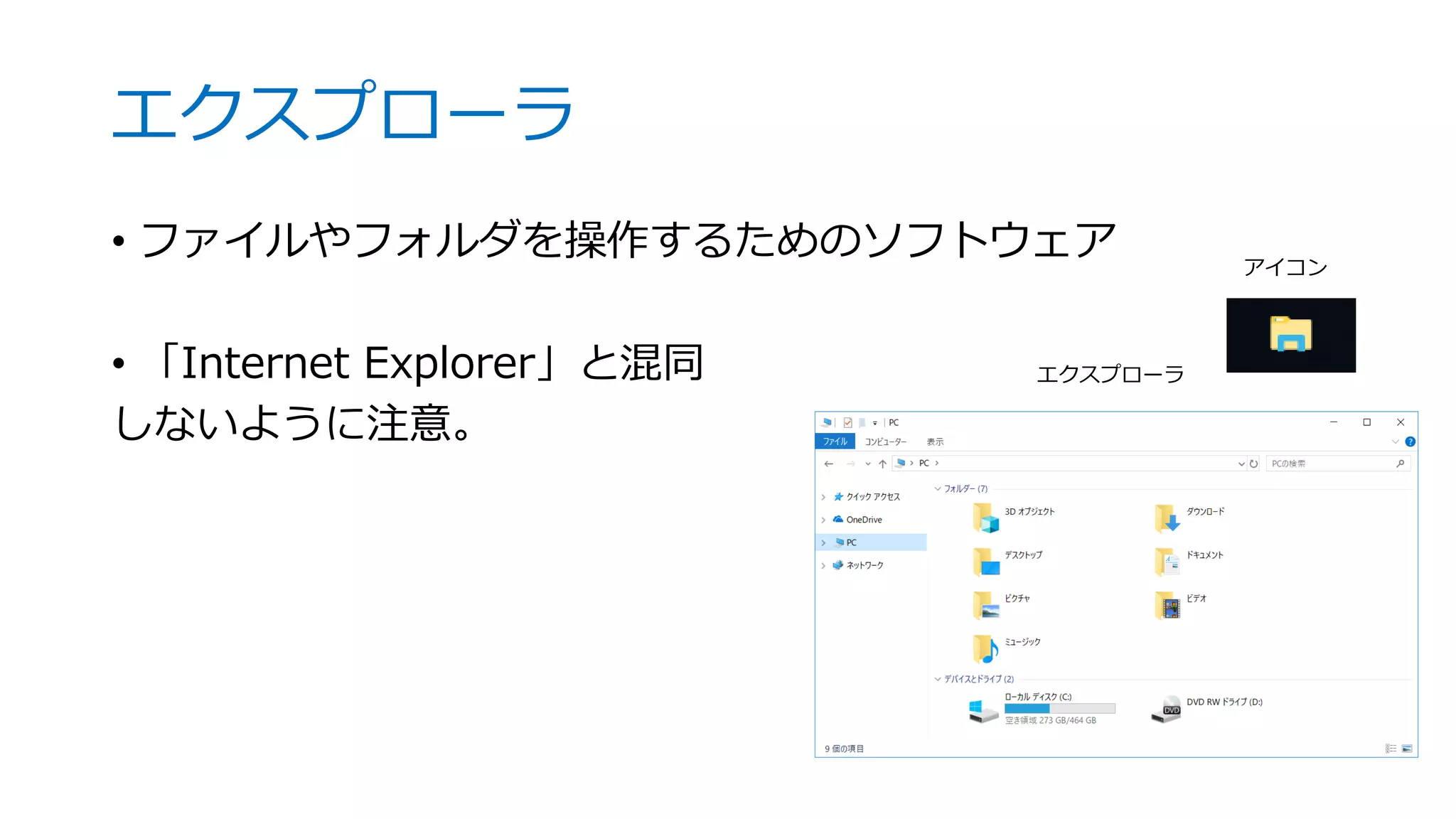
Task: Go back with the left arrow button
Action: 828,464
